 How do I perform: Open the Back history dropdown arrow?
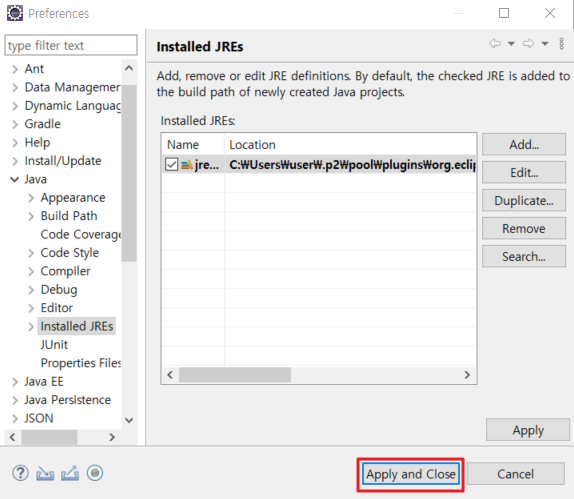(x=511, y=44)
